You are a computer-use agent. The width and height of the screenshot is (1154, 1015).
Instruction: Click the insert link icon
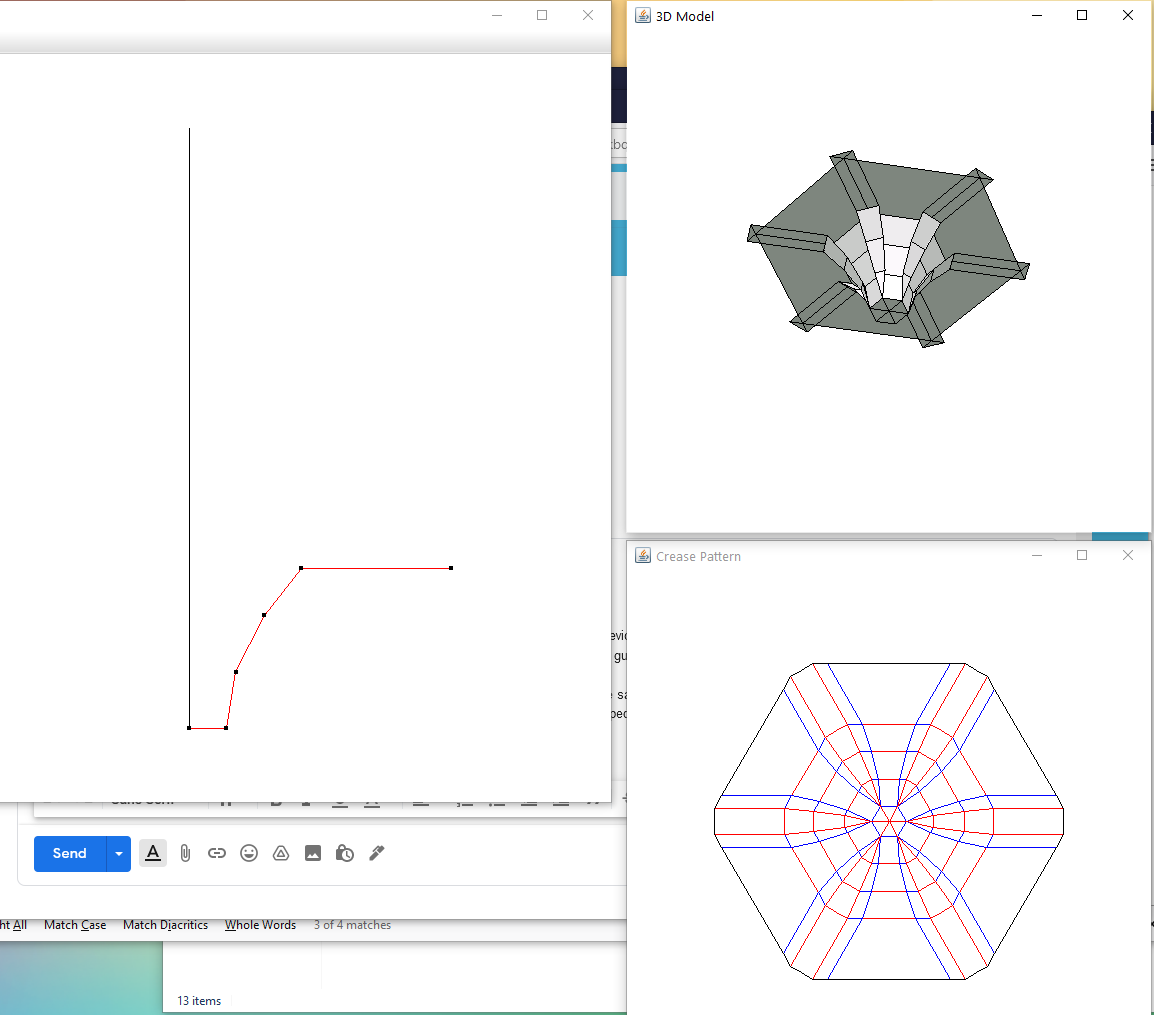point(217,853)
